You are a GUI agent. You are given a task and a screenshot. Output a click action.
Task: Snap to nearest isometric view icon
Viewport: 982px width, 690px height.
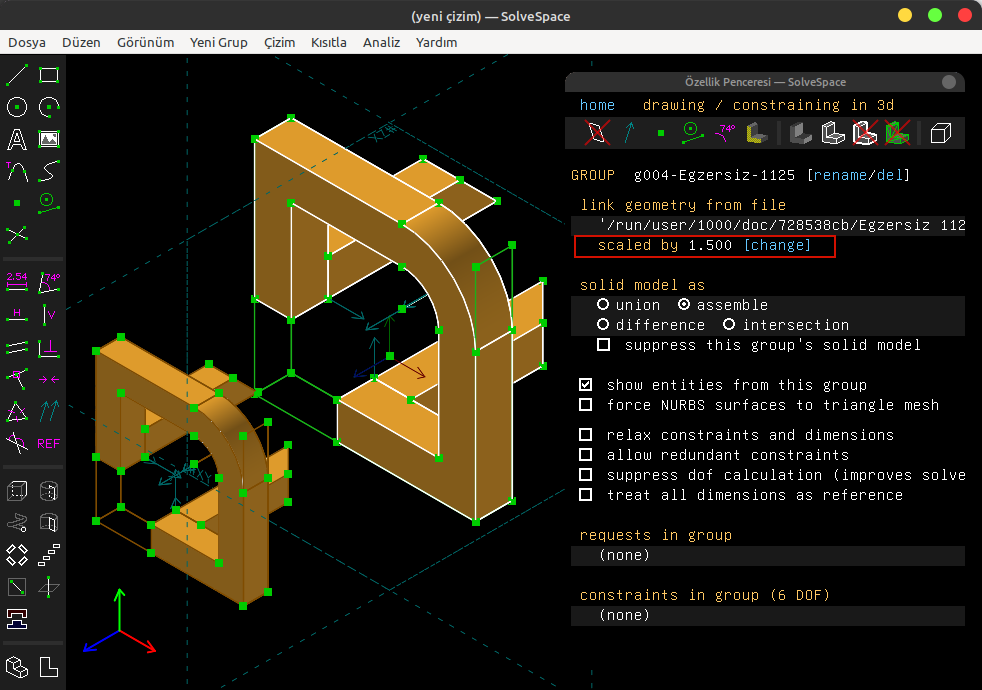(x=17, y=667)
